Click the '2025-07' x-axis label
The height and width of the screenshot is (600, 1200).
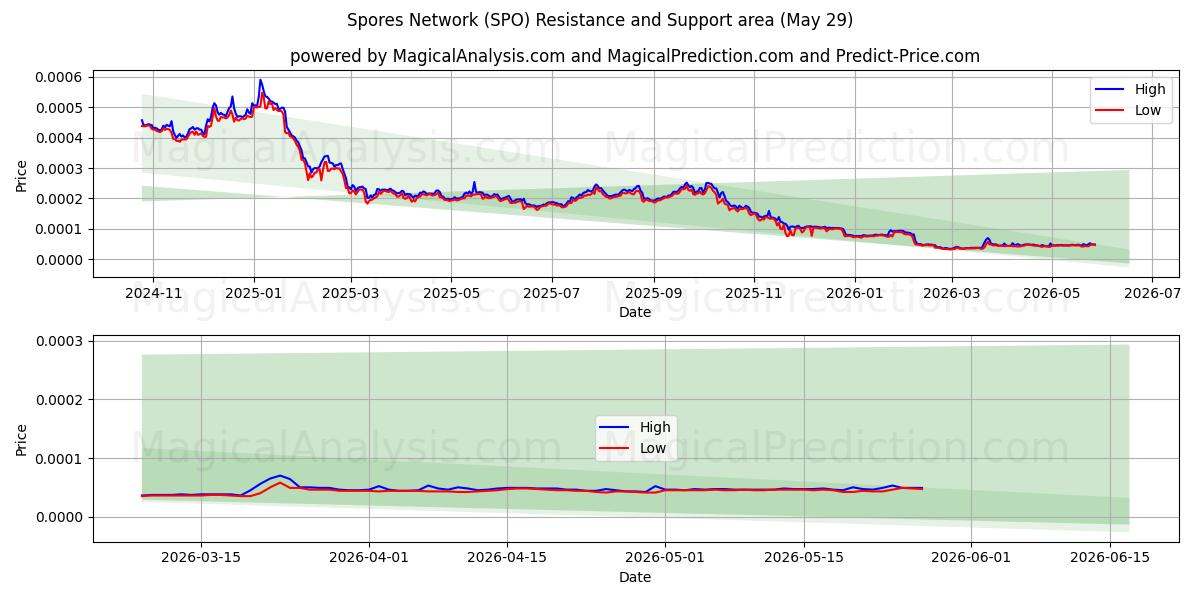(552, 294)
